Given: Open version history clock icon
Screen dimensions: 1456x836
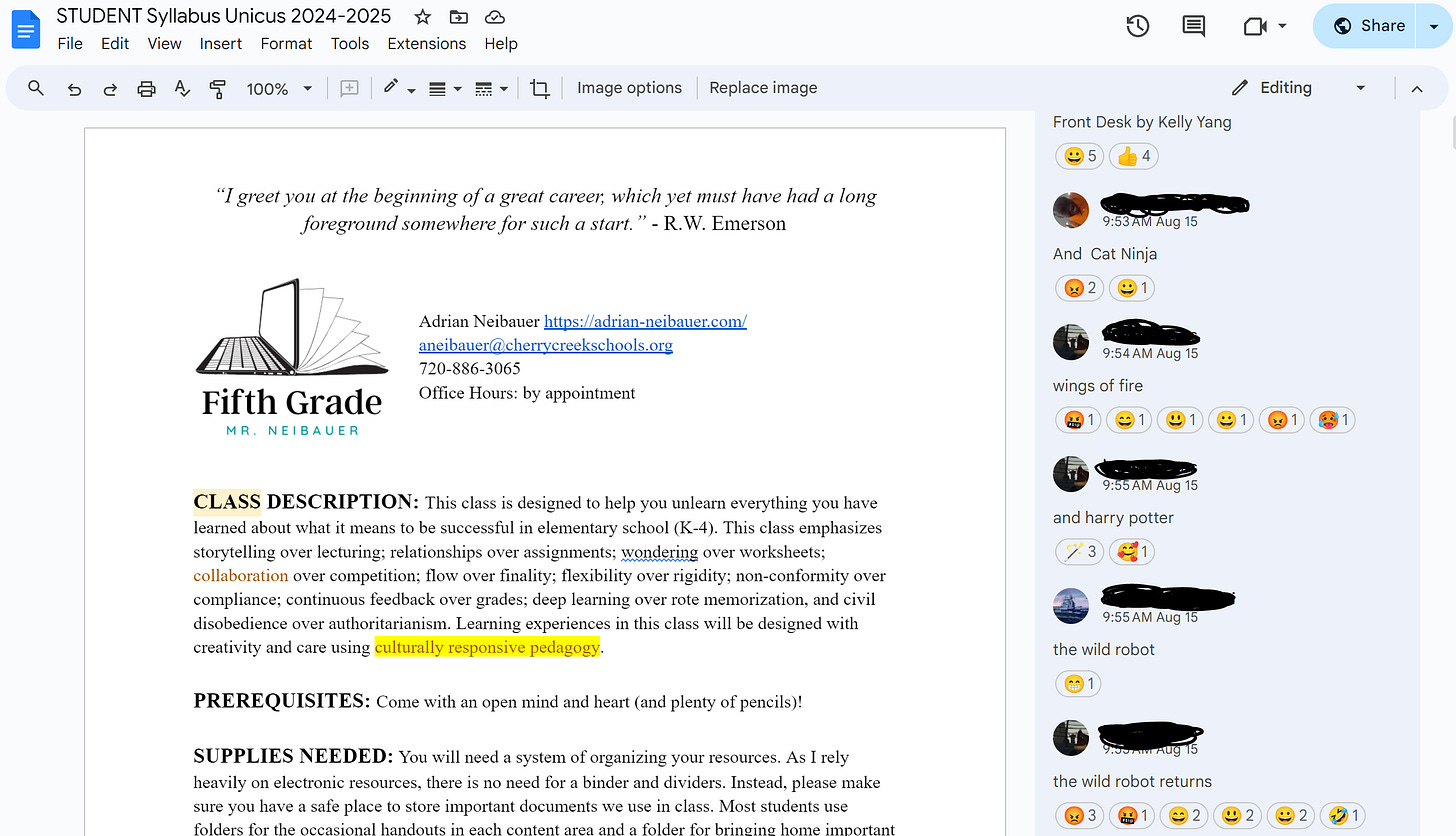Looking at the screenshot, I should tap(1137, 27).
